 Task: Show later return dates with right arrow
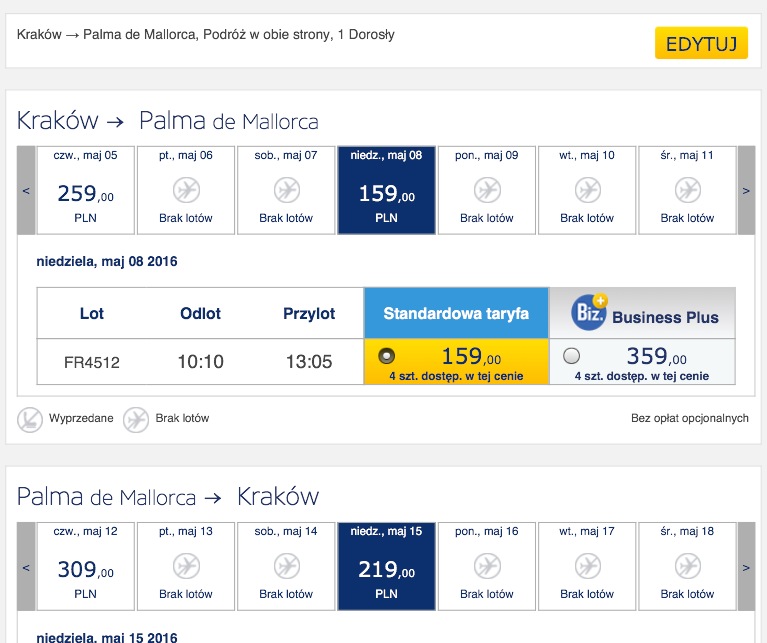tap(746, 567)
